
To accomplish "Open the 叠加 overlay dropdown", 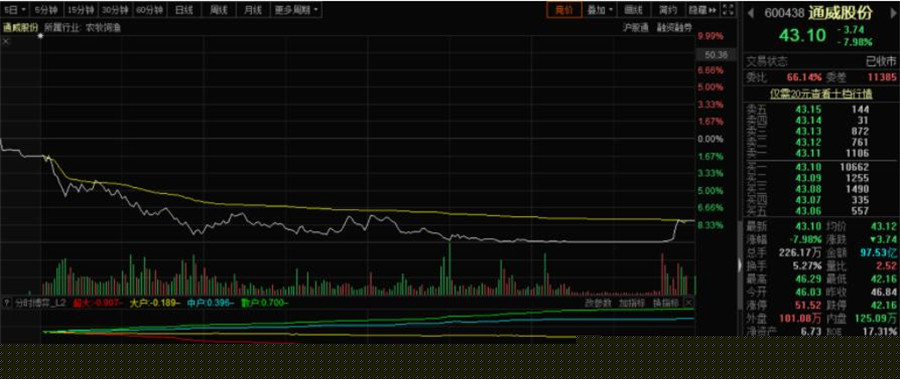I will [600, 10].
